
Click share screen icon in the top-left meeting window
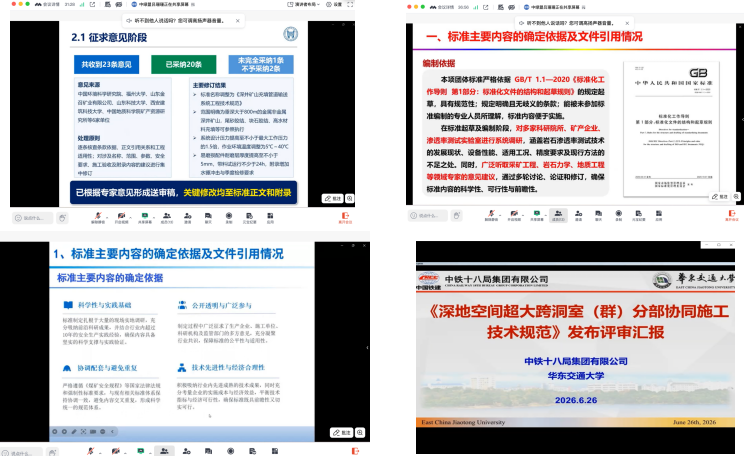(144, 216)
